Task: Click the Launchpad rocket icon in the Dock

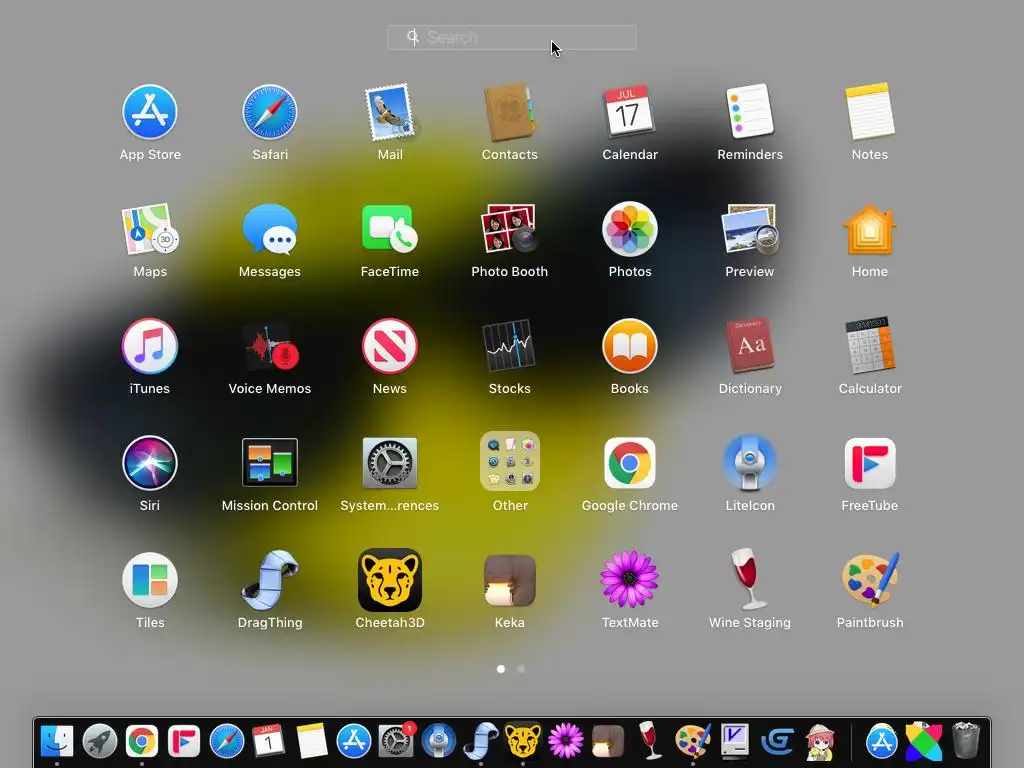Action: pos(99,742)
